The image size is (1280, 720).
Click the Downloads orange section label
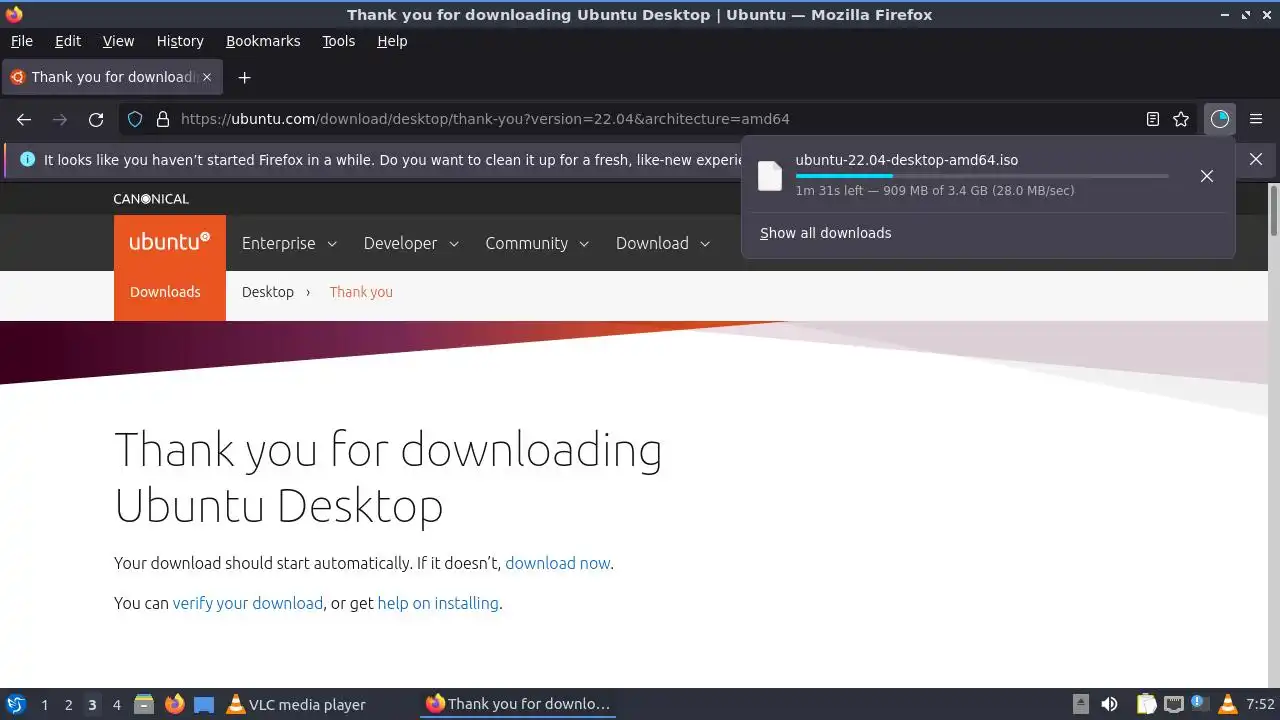coord(165,292)
